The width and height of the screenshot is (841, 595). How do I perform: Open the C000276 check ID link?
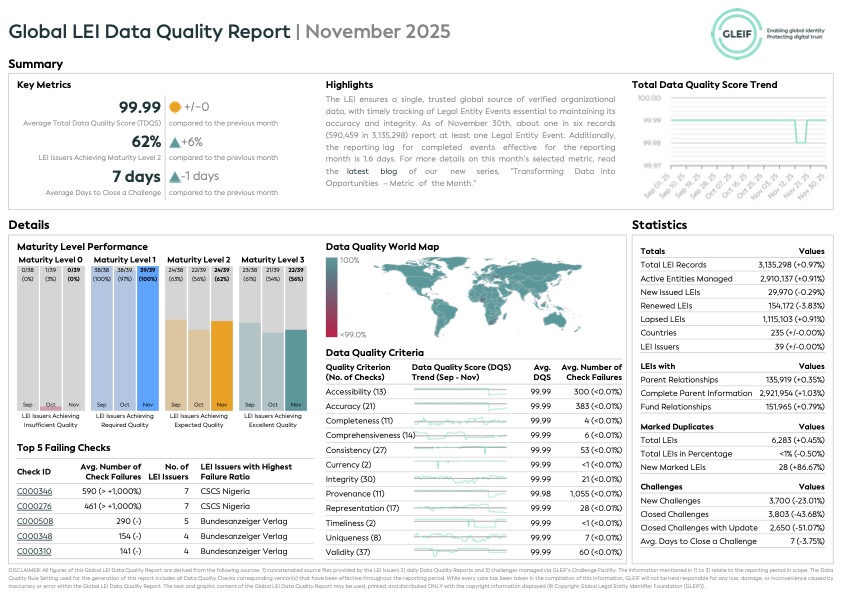(x=33, y=507)
